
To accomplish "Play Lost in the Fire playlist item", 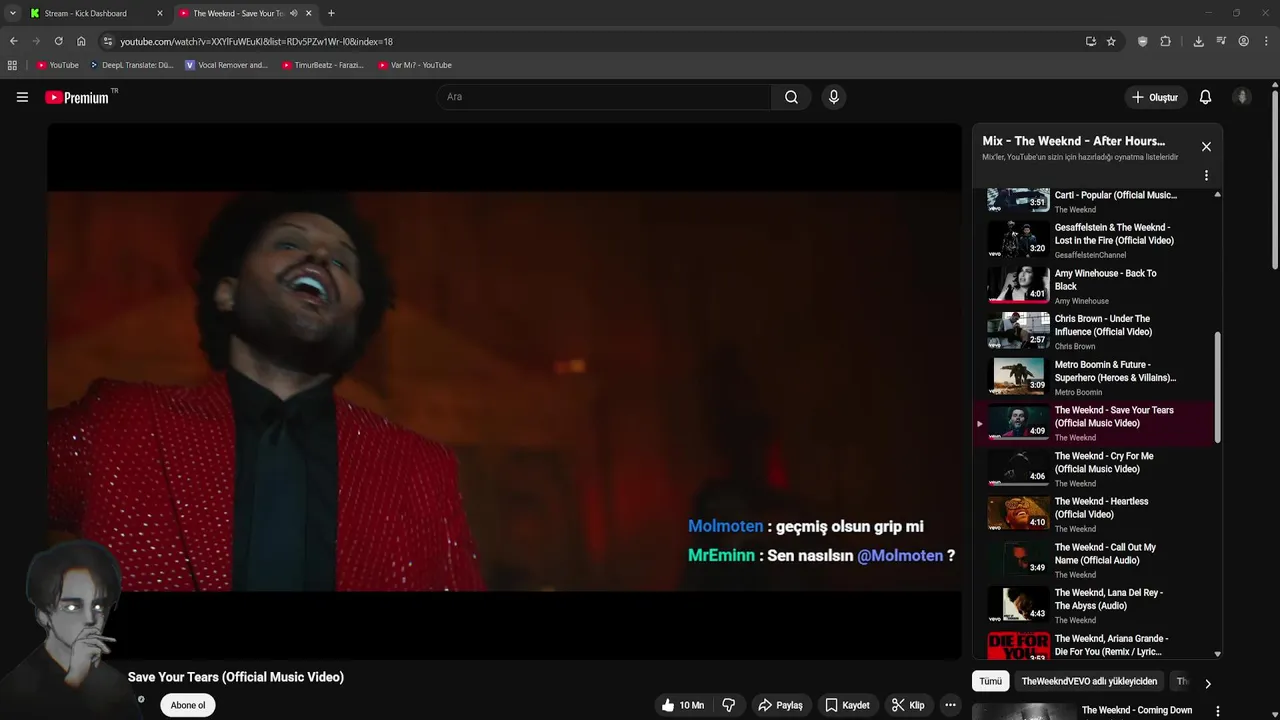I will point(1096,240).
